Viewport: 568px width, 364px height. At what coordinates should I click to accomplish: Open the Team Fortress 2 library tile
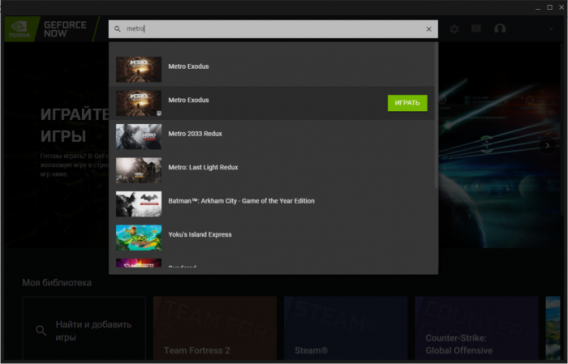215,329
